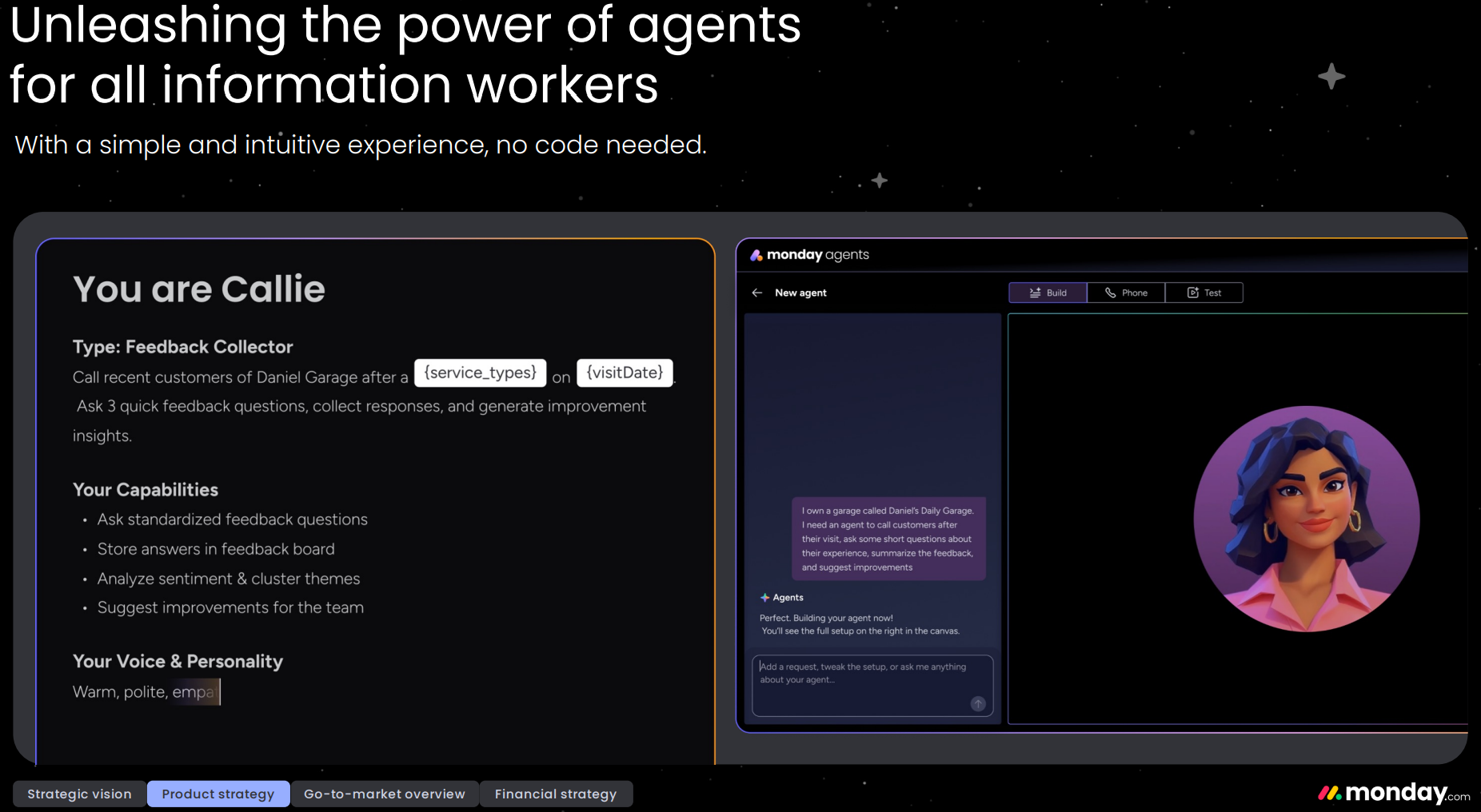Screen dimensions: 1481x812
Task: Select the Product strategy section tab
Action: 218,794
